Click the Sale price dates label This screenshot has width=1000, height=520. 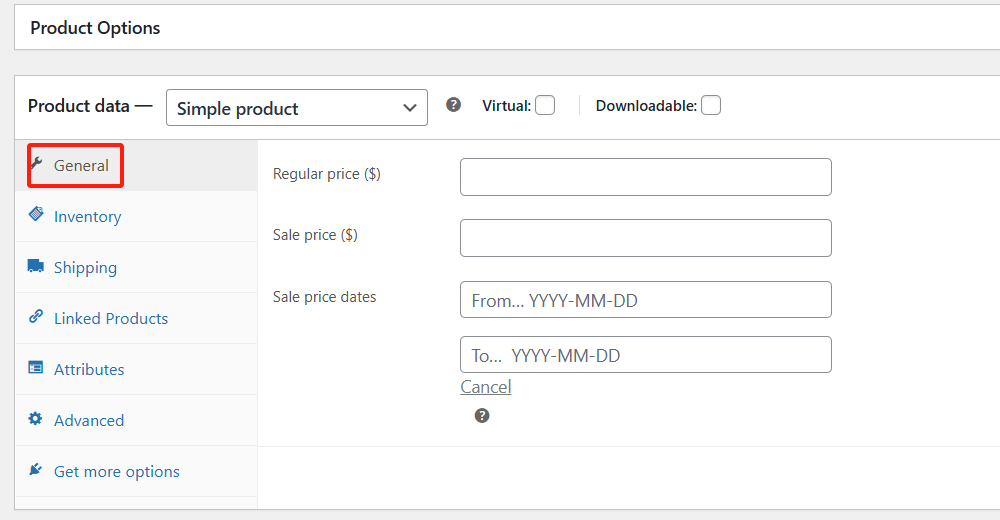[325, 297]
